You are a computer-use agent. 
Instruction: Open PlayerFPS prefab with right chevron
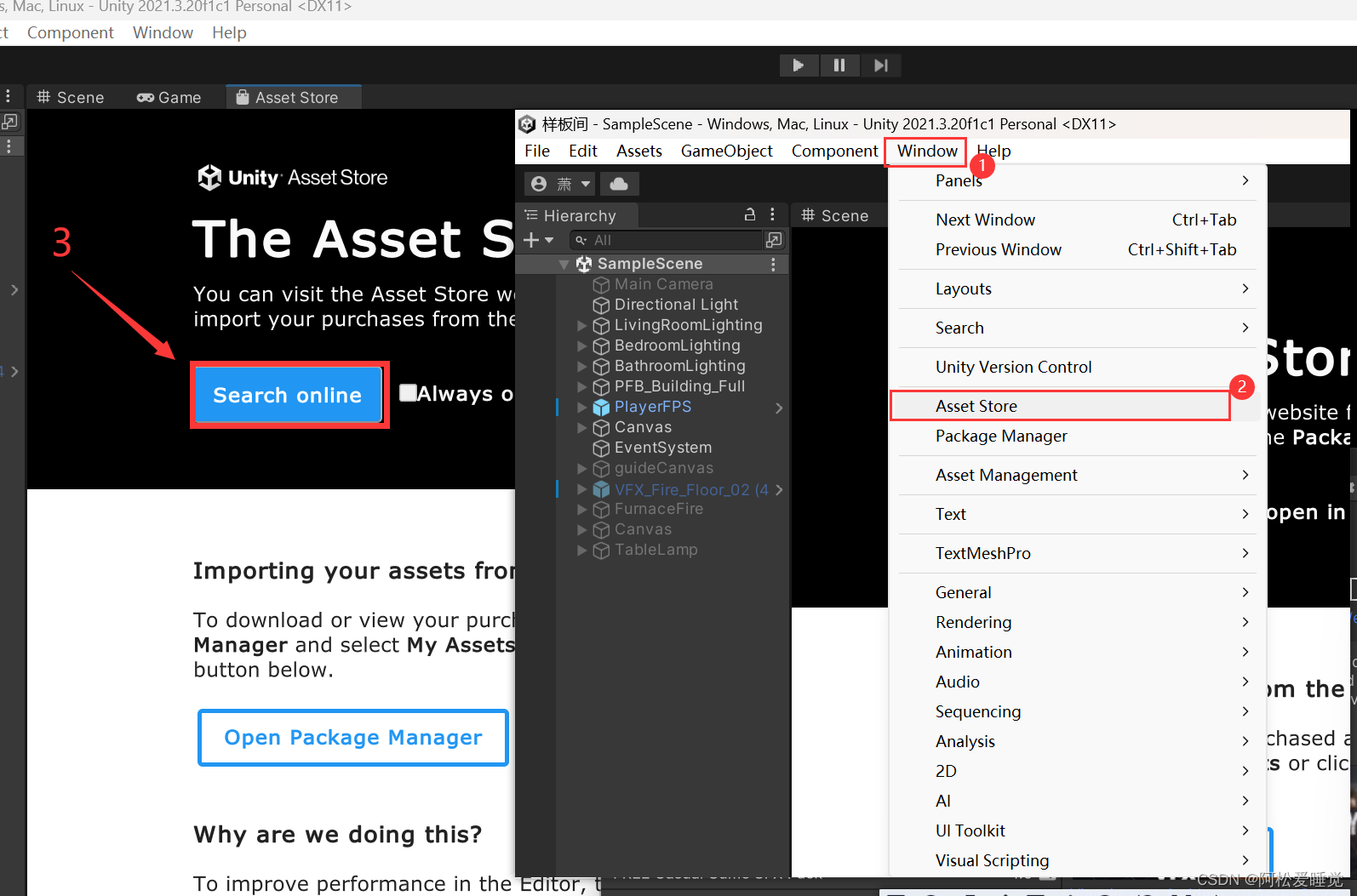tap(778, 408)
